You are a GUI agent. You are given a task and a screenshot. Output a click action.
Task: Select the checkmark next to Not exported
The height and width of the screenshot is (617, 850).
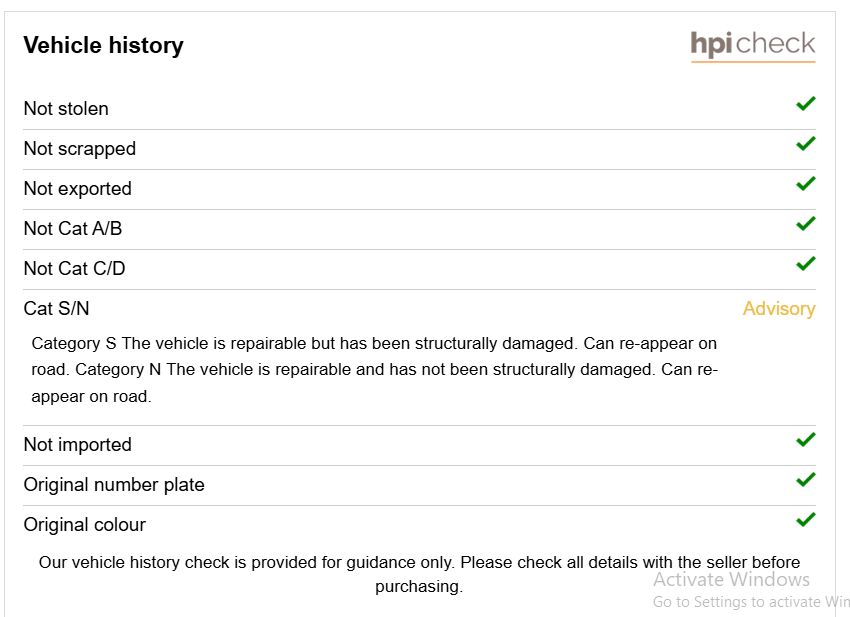tap(806, 184)
